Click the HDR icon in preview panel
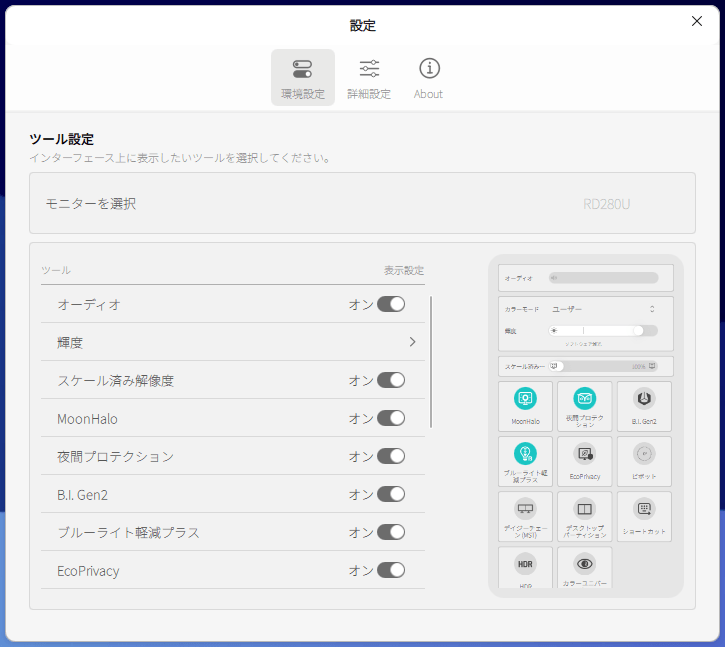The width and height of the screenshot is (725, 647). [x=525, y=563]
